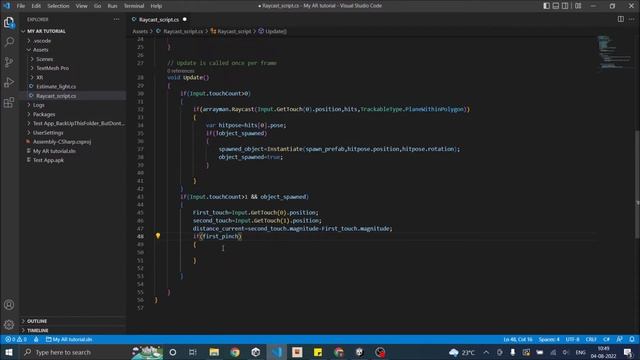
Task: Expand the Packages folder
Action: (73, 114)
